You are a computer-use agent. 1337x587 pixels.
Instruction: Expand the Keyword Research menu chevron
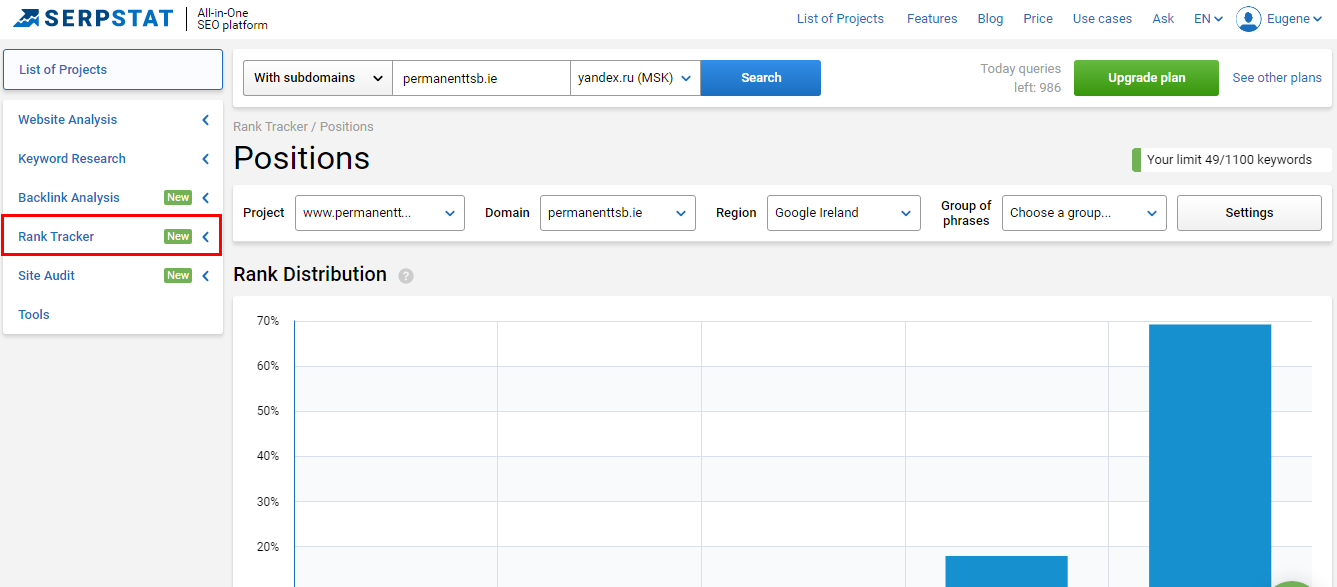[x=206, y=159]
